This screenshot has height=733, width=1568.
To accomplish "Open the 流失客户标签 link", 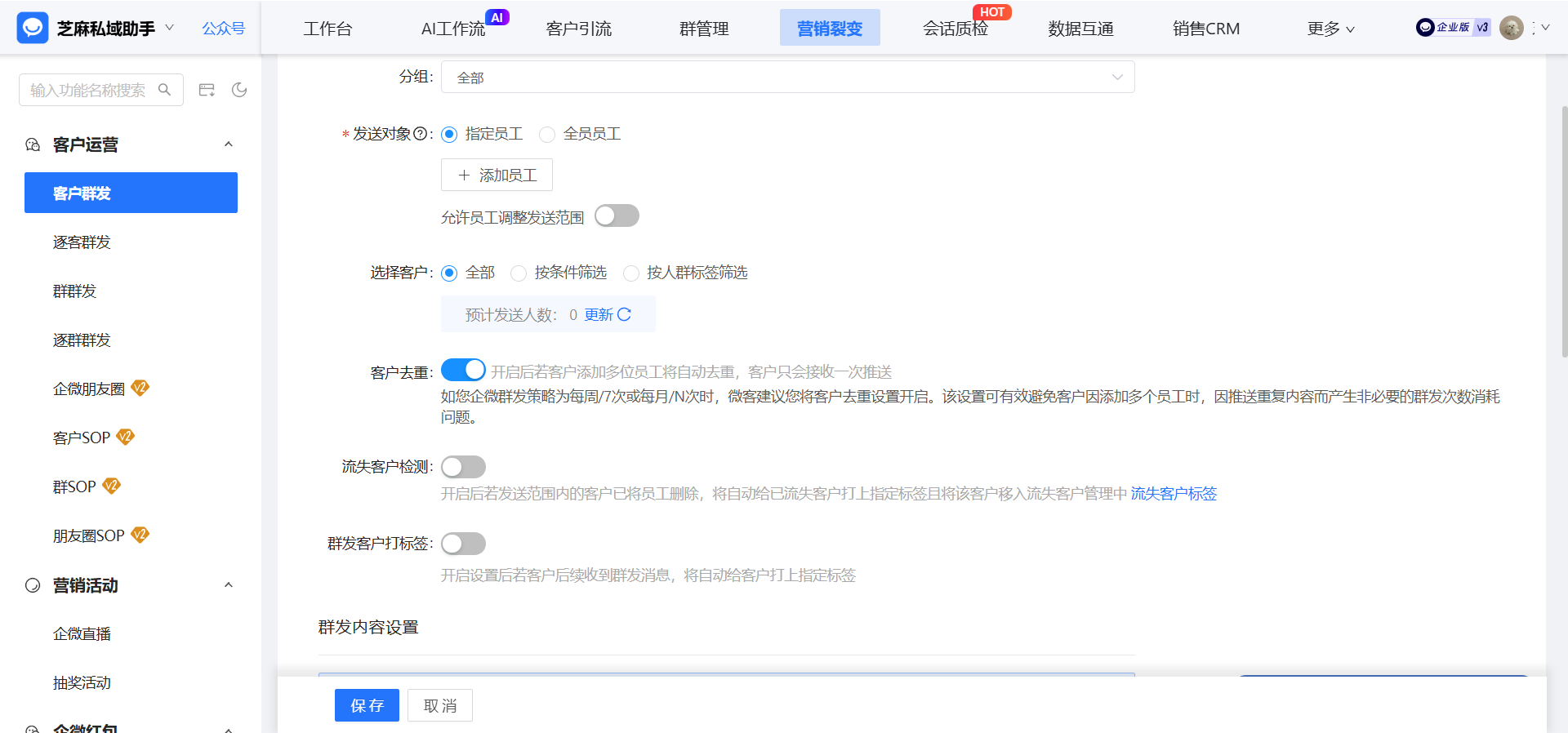I will (x=1174, y=493).
